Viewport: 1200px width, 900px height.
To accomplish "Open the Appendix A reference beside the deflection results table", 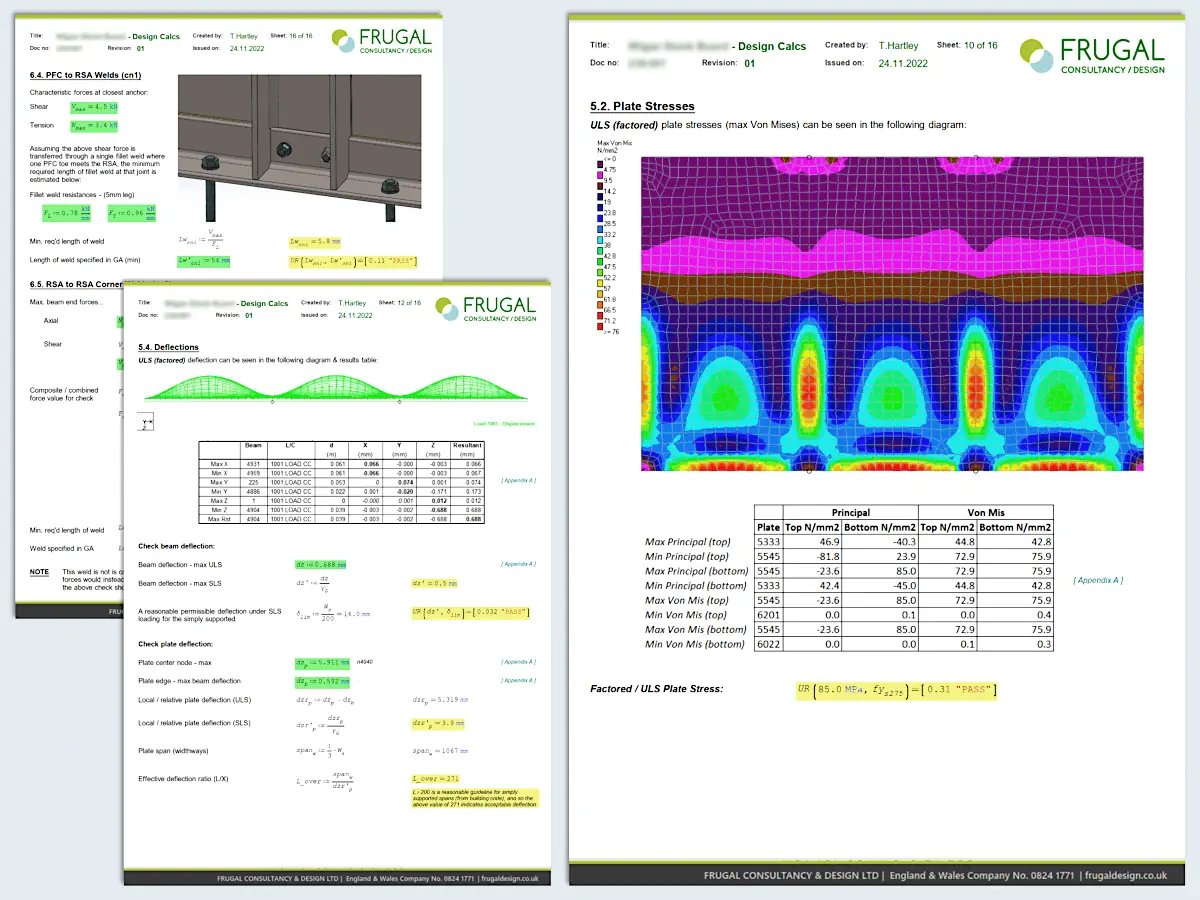I will coord(518,481).
